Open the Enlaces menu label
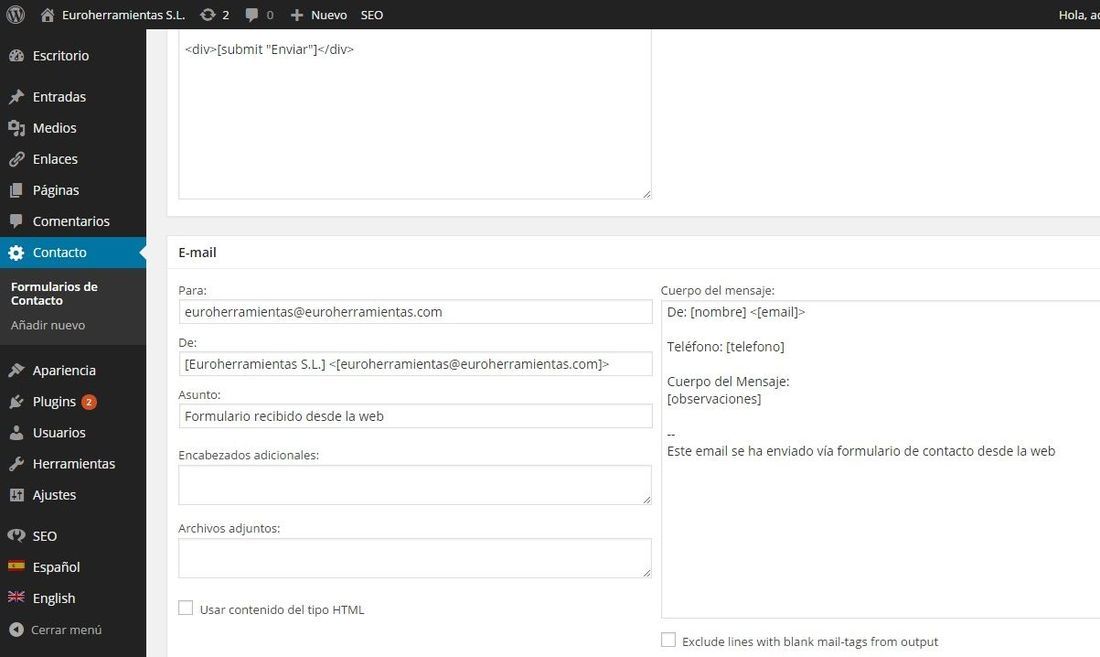This screenshot has width=1100, height=657. pyautogui.click(x=55, y=159)
